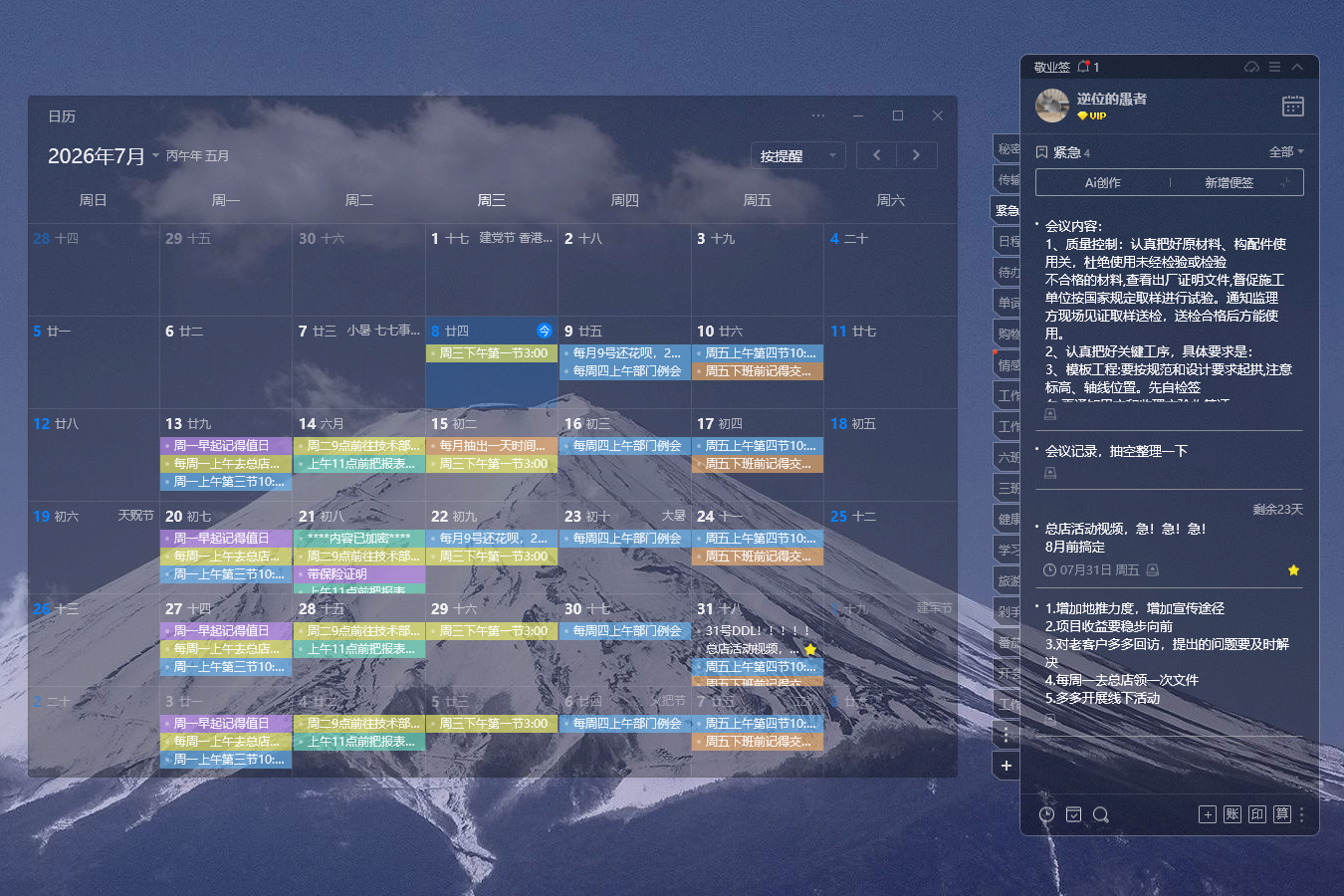Open the 按提醒 dropdown in calendar
This screenshot has width=1344, height=896.
798,155
